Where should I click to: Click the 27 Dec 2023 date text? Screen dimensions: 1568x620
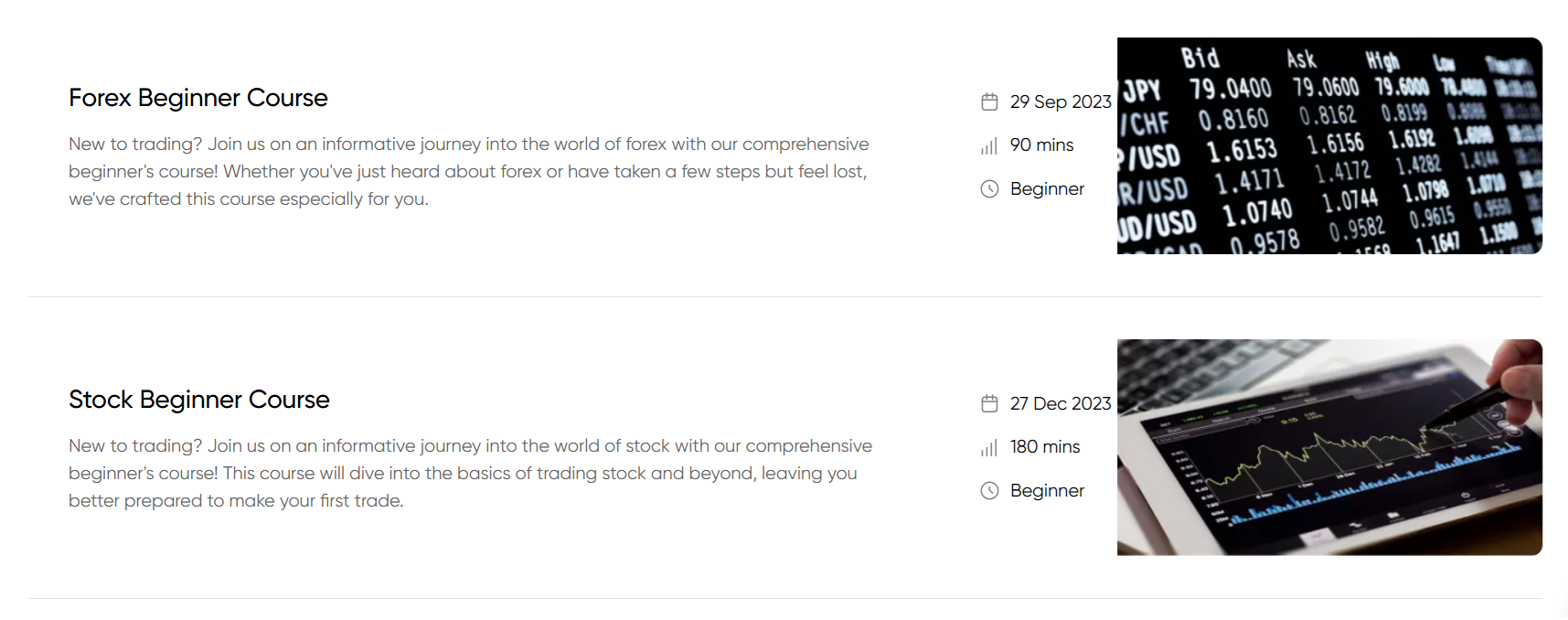coord(1061,403)
